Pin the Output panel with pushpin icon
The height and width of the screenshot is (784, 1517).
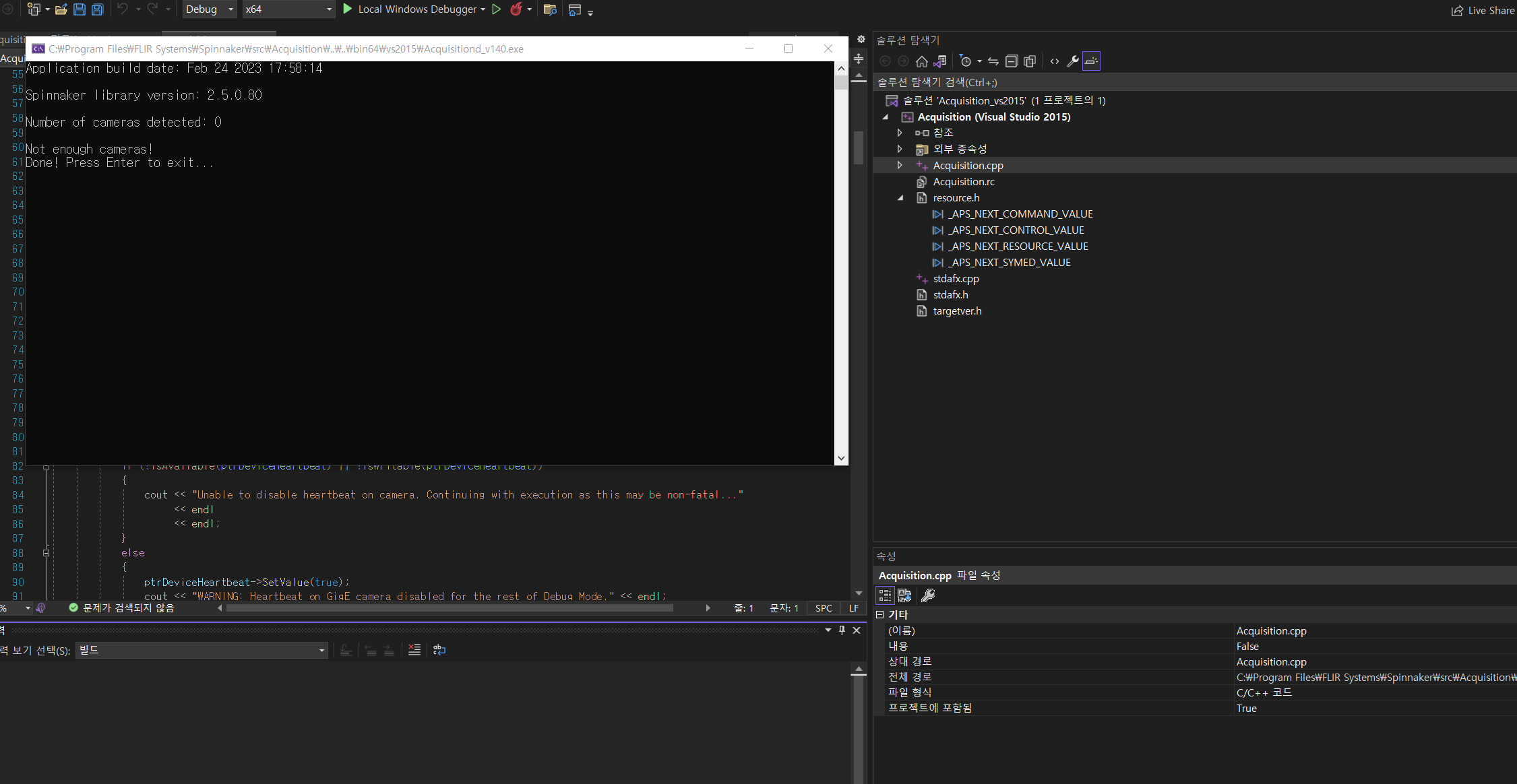[x=842, y=630]
